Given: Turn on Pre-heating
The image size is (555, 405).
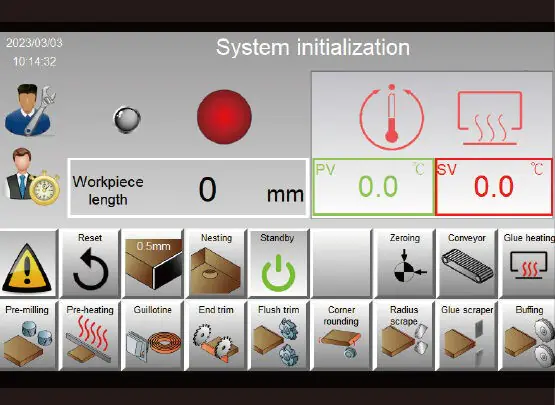Looking at the screenshot, I should pyautogui.click(x=90, y=335).
